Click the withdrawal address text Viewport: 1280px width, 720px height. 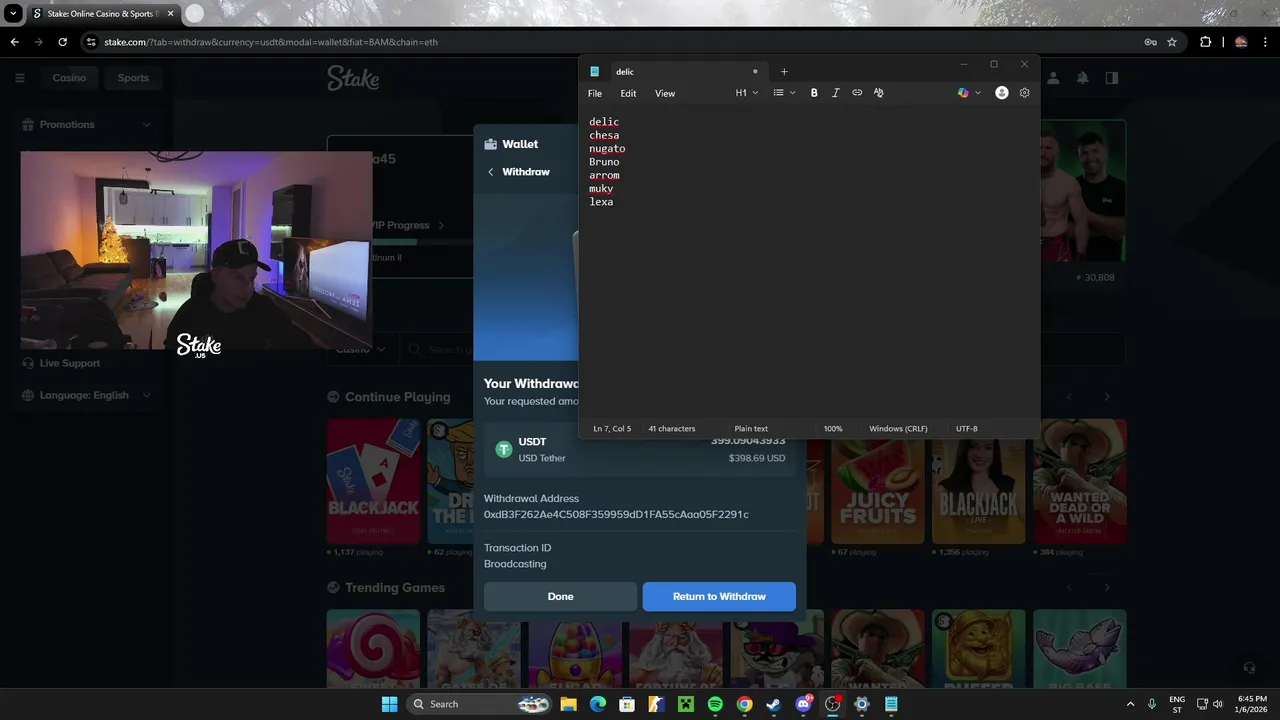point(616,514)
